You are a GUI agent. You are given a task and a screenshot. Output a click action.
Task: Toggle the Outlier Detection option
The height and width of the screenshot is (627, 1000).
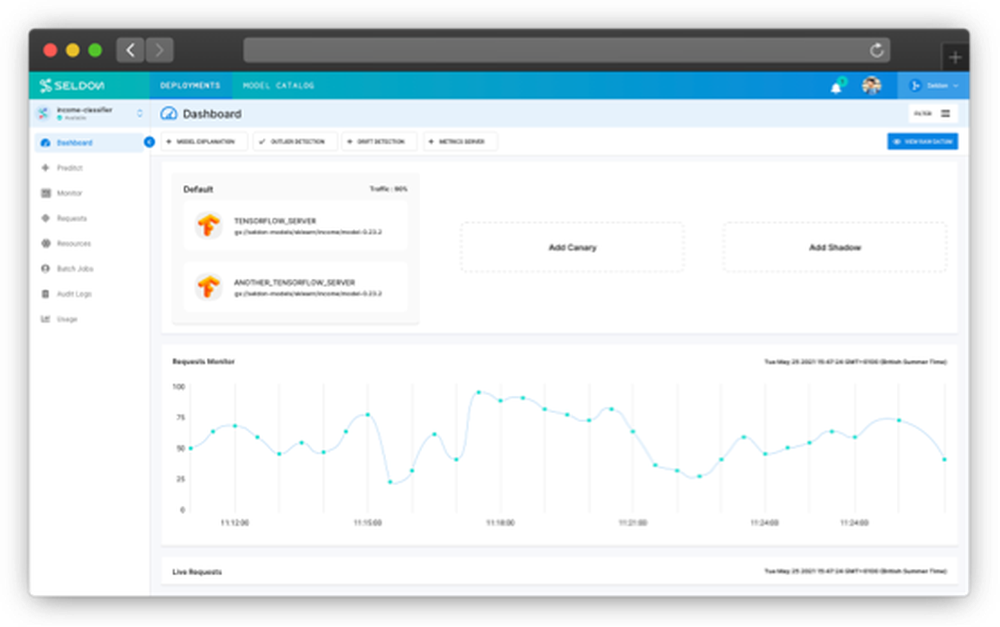coord(295,142)
